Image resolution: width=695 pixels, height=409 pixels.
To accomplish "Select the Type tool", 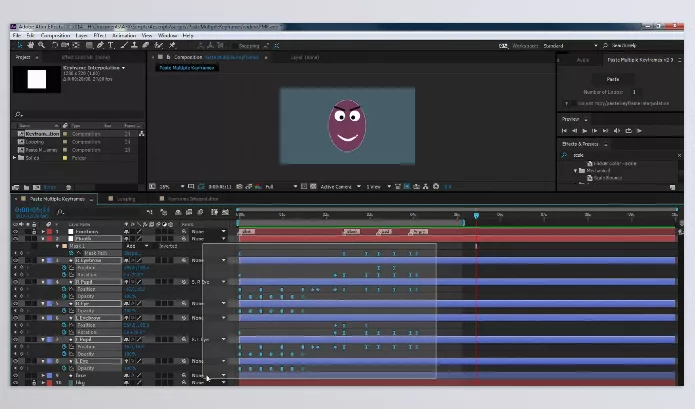I will 111,45.
